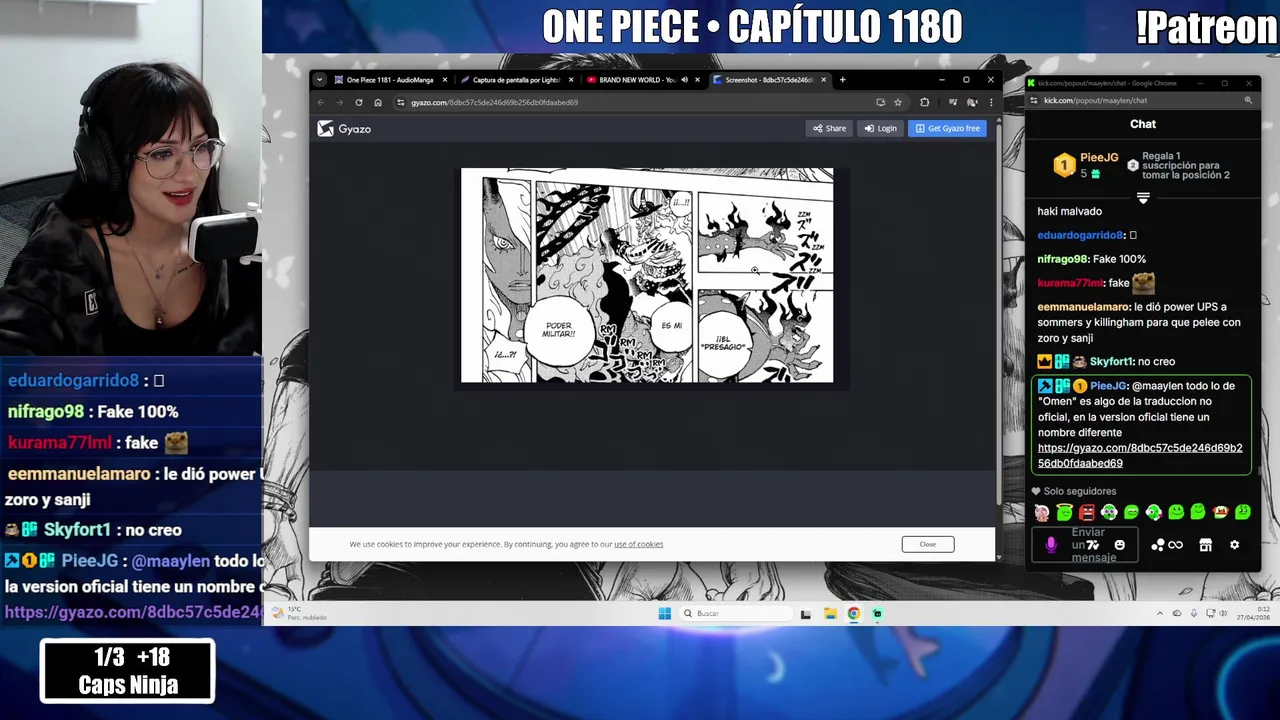Switch to Captura de pantalla Lightshot tab

pos(516,80)
